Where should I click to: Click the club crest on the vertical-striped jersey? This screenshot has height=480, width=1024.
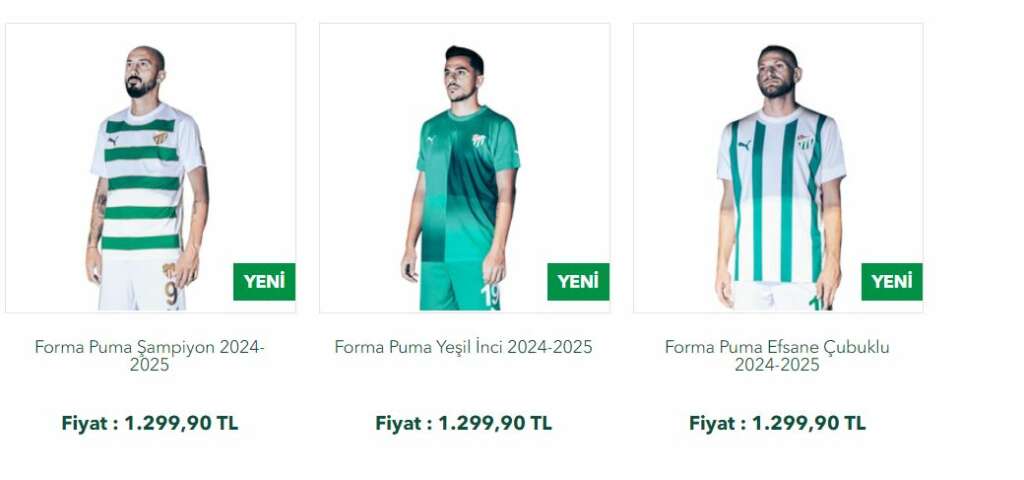coord(804,141)
